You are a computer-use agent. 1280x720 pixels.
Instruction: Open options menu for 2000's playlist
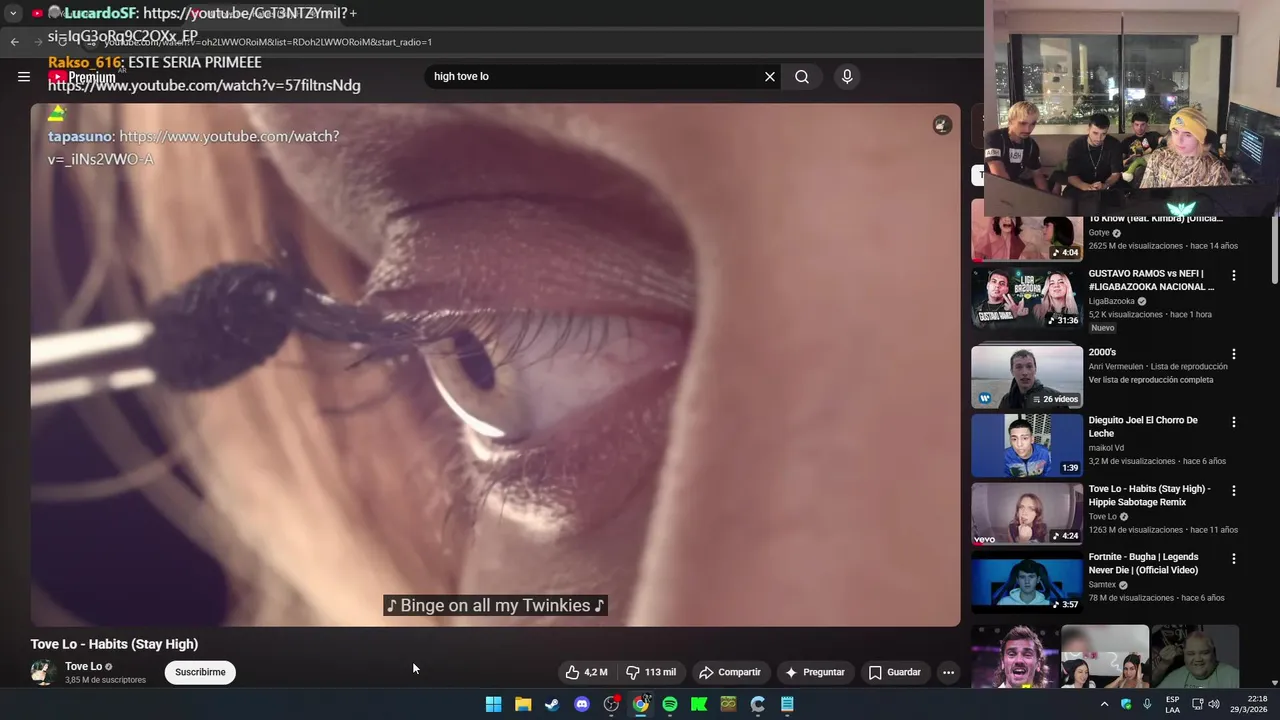point(1233,354)
